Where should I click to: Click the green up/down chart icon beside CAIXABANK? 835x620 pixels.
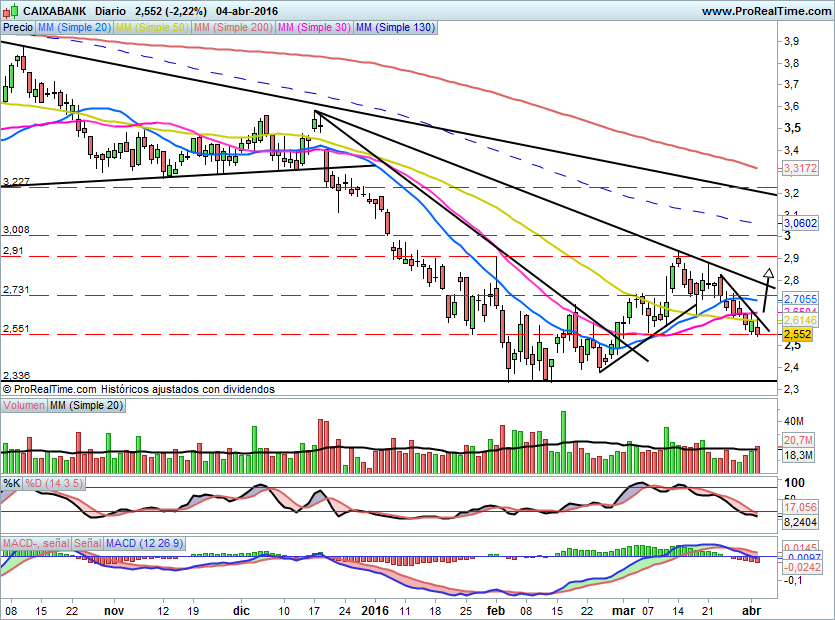(x=11, y=10)
